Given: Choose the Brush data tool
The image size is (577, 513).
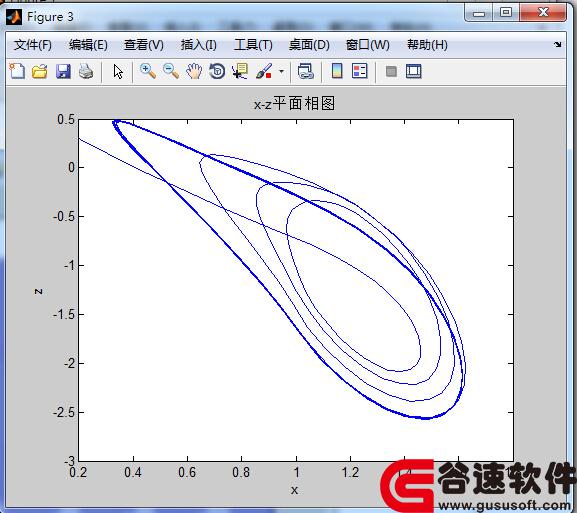Looking at the screenshot, I should 264,71.
